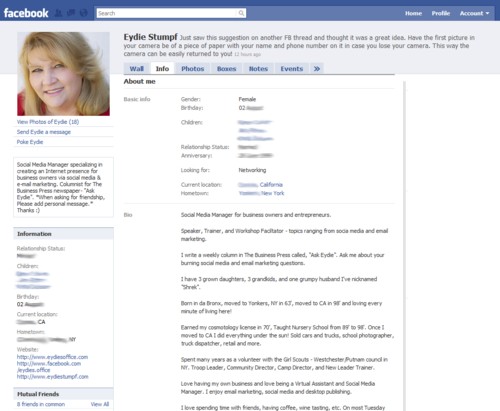
Task: Visit the www.eydiestumpf.com link
Action: 53,377
